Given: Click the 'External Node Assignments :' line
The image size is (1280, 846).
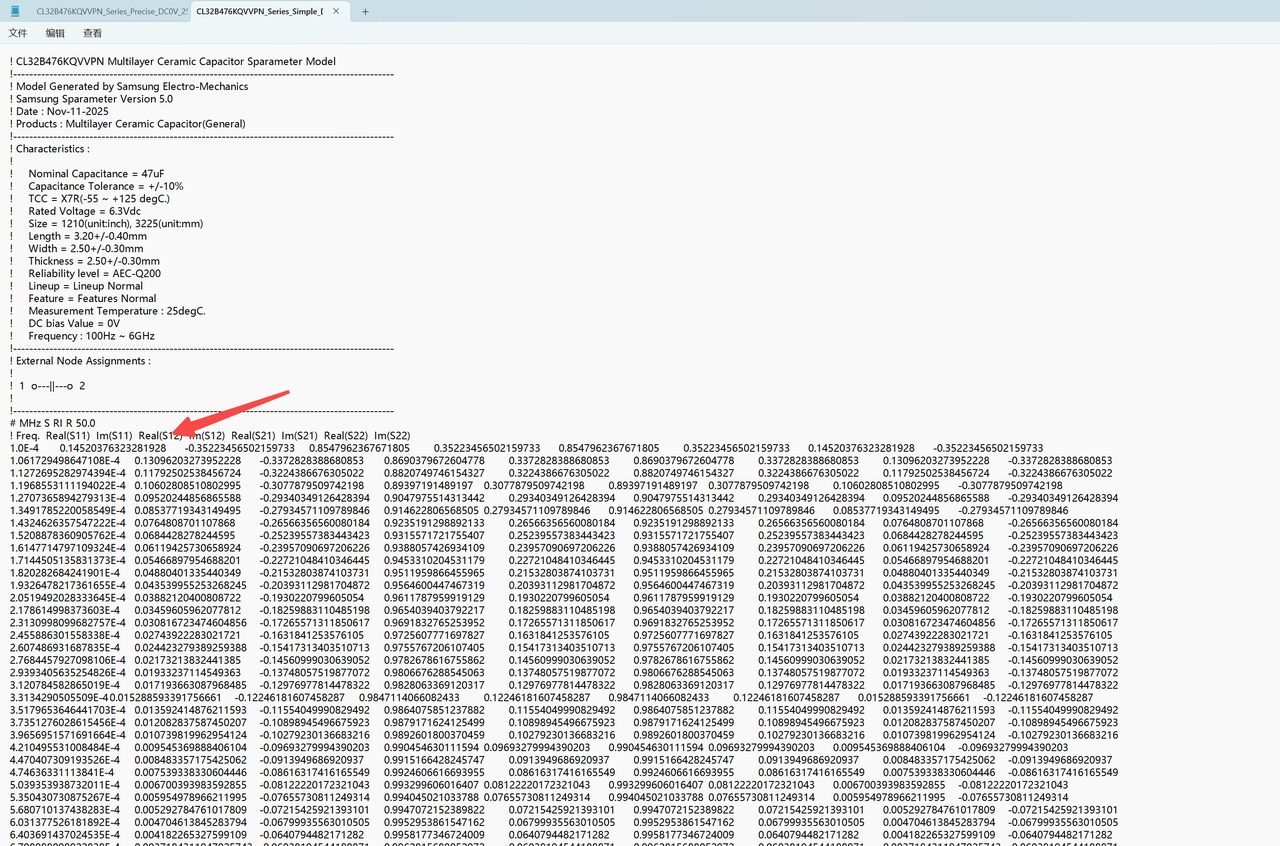Looking at the screenshot, I should tap(80, 361).
